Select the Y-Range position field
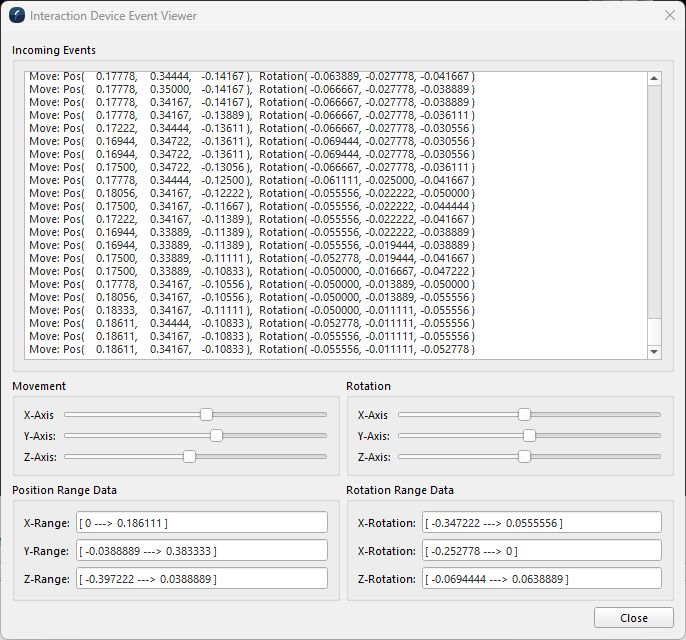686x640 pixels. (x=201, y=551)
